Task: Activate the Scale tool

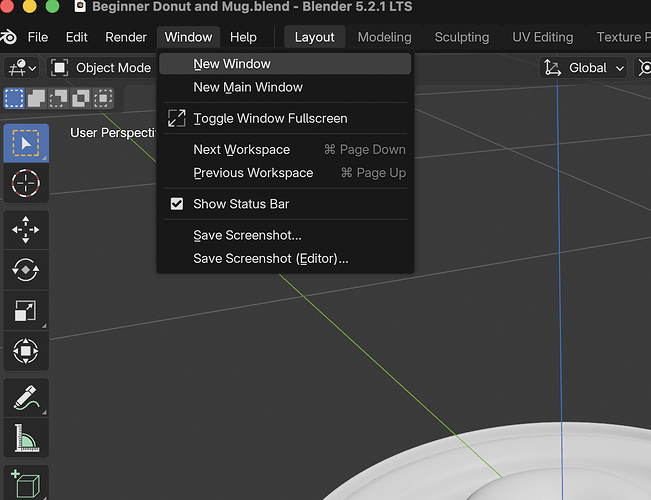Action: click(x=26, y=310)
